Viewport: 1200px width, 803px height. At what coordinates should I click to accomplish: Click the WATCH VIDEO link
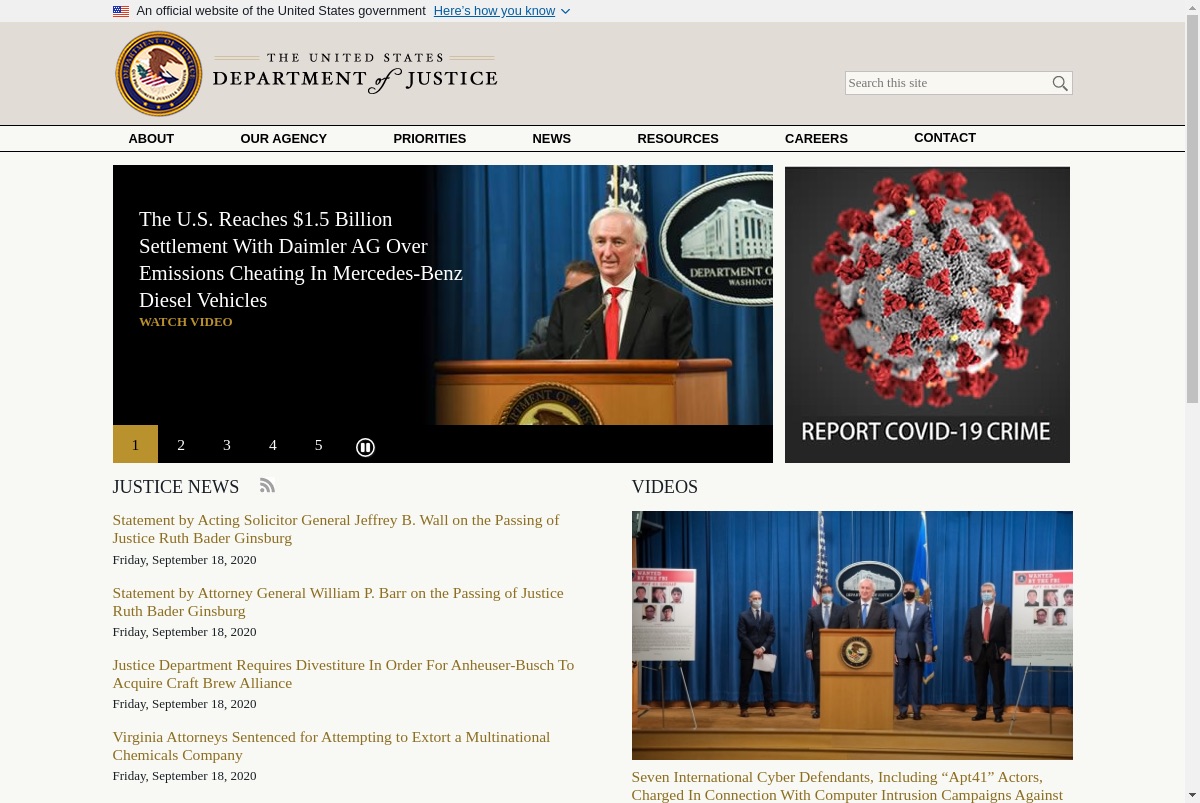(x=186, y=322)
